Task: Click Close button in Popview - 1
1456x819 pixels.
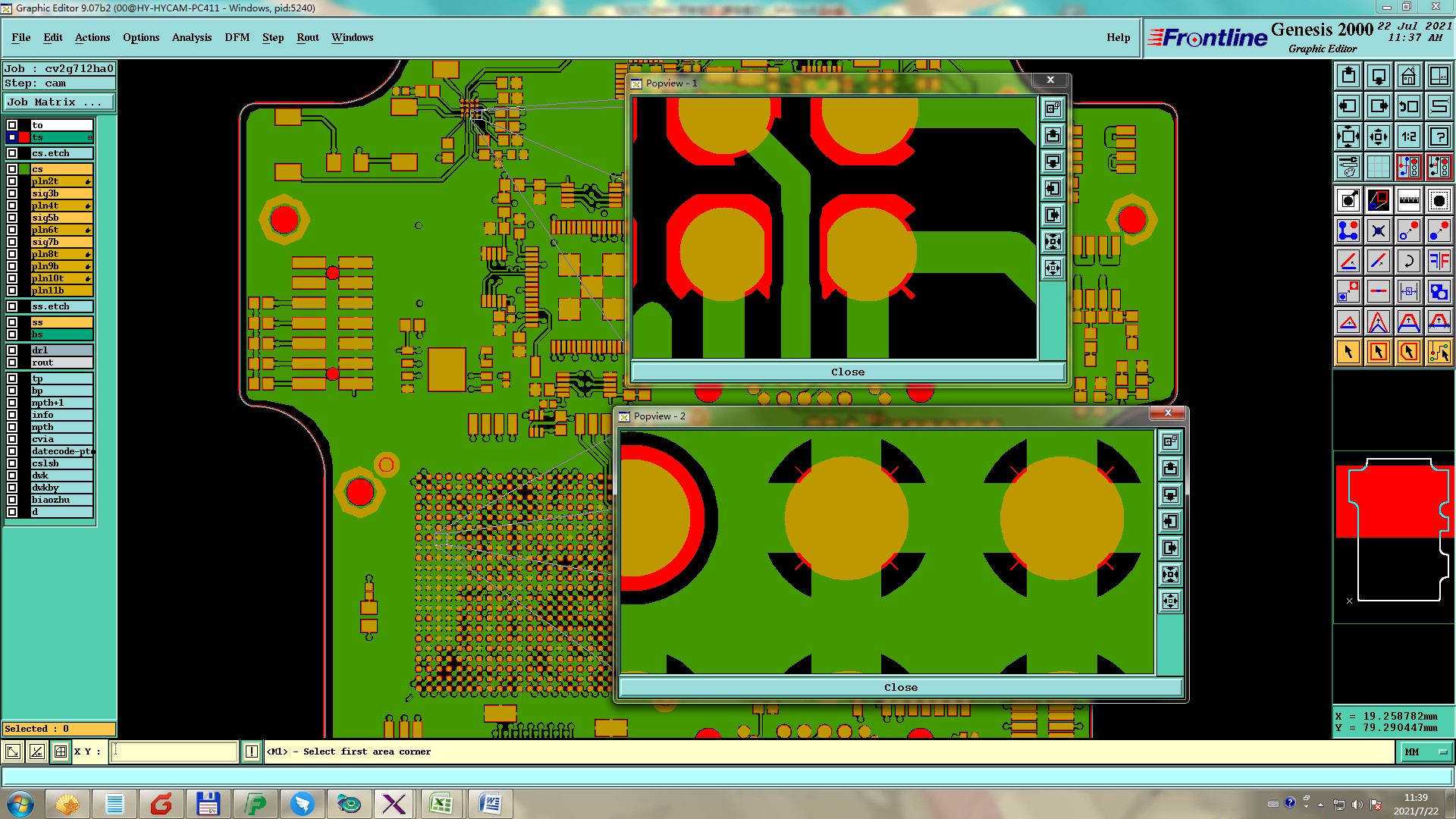Action: click(x=847, y=372)
